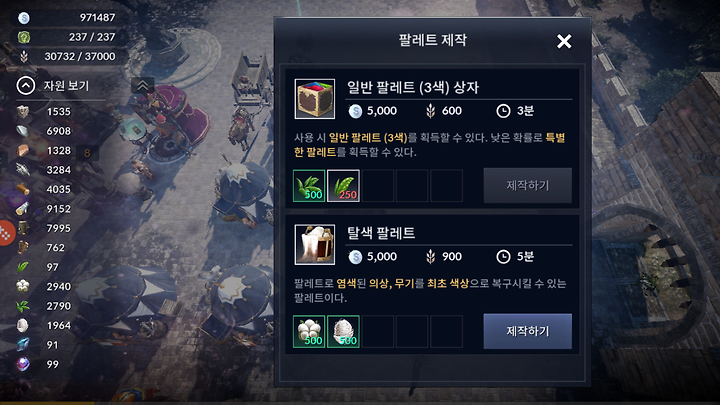Viewport: 720px width, 405px height.
Task: Tap the wheat food icon beside 30732 / 37000
Action: tap(24, 56)
